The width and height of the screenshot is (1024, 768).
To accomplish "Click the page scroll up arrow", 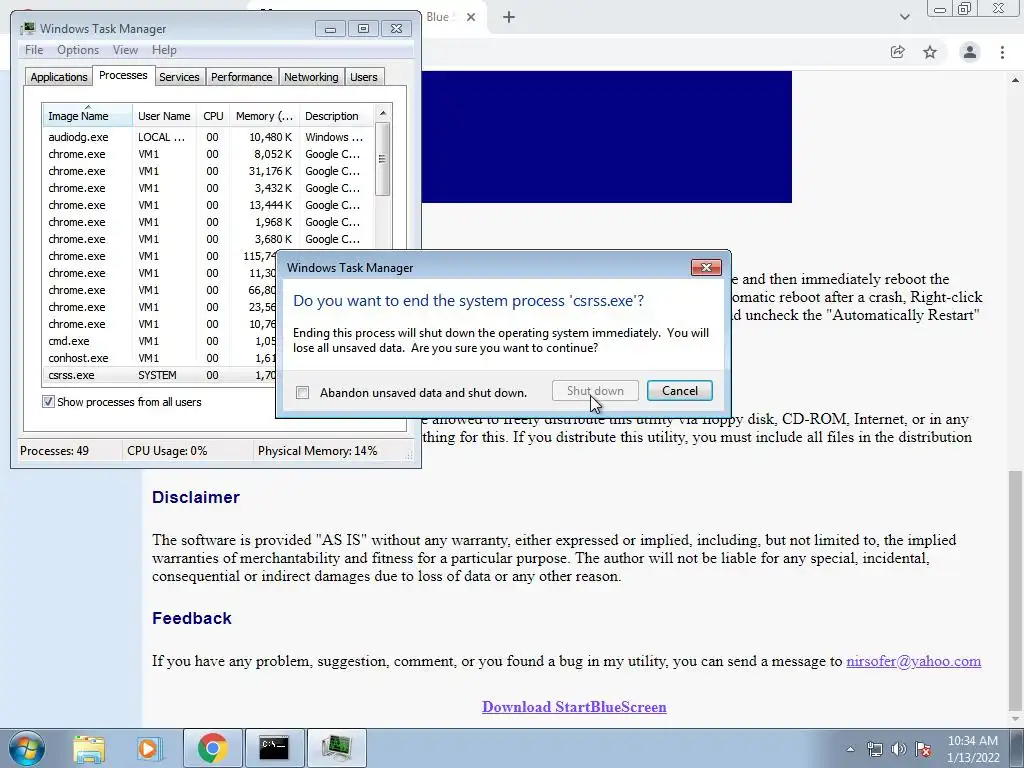I will pyautogui.click(x=1016, y=80).
